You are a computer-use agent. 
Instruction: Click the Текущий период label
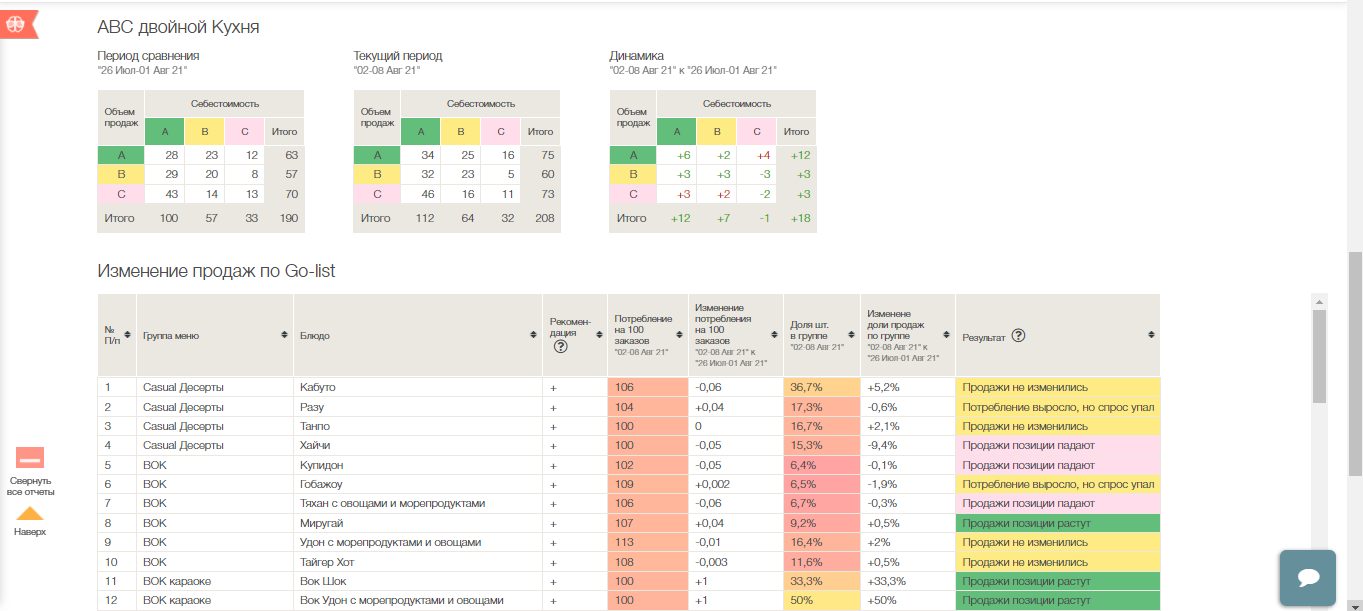coord(397,56)
